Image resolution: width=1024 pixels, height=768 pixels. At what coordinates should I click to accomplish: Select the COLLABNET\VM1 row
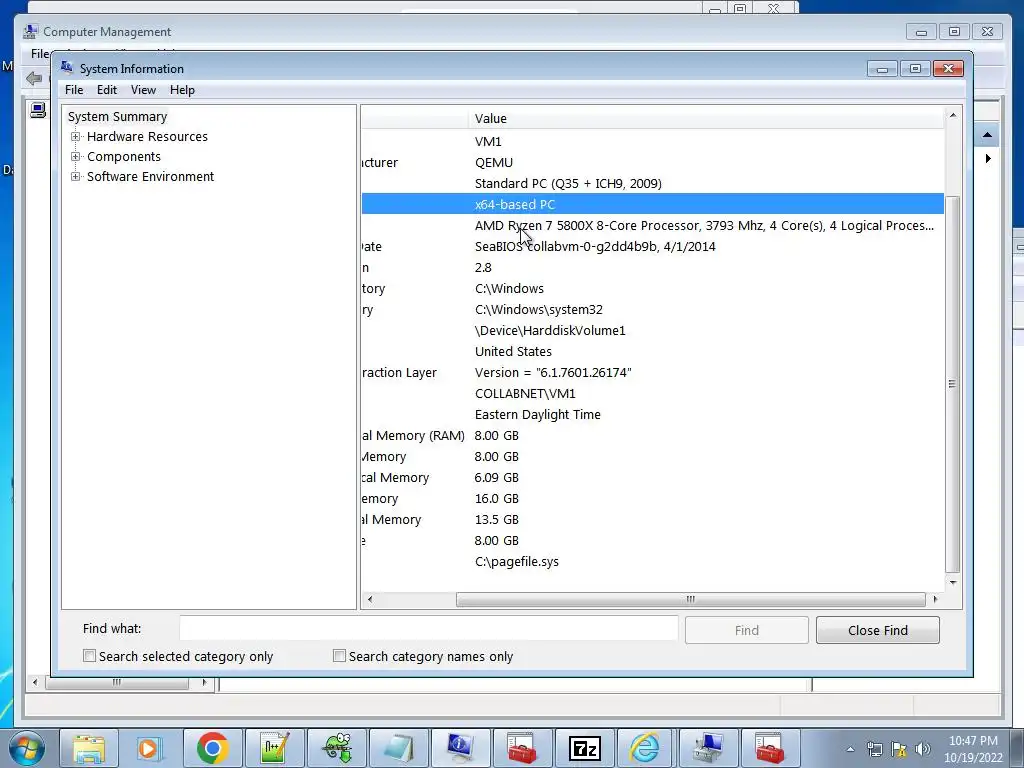tap(652, 393)
